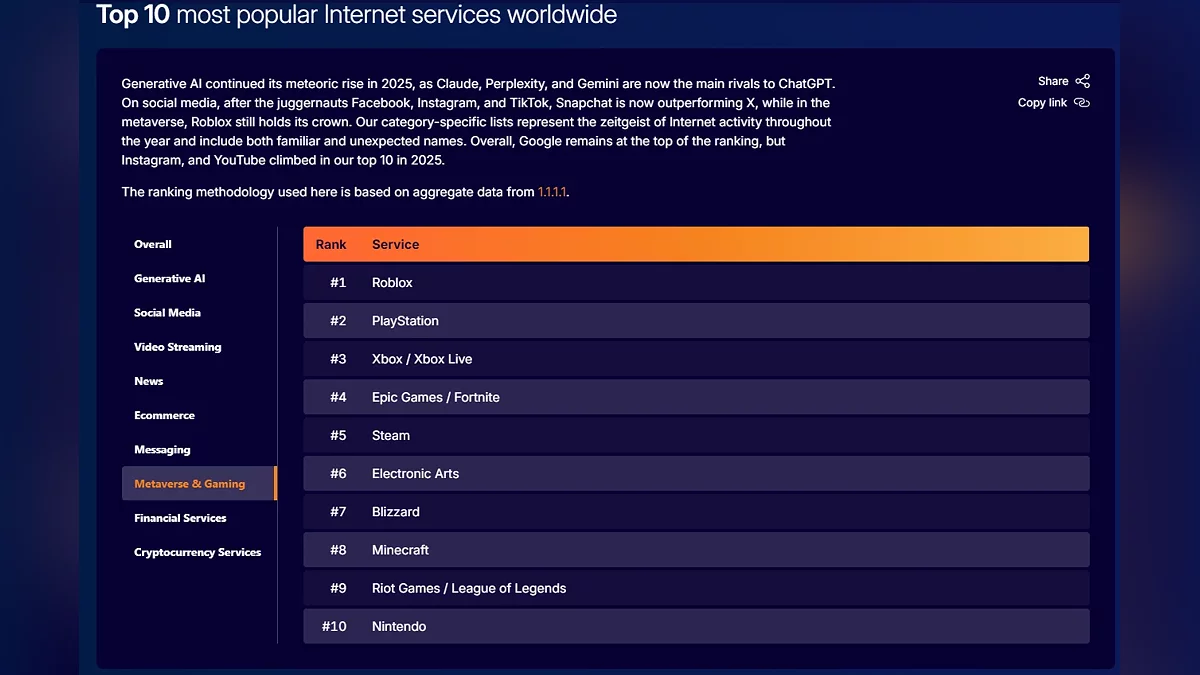Screen dimensions: 1200x675
Task: Switch to Generative AI category
Action: 170,279
